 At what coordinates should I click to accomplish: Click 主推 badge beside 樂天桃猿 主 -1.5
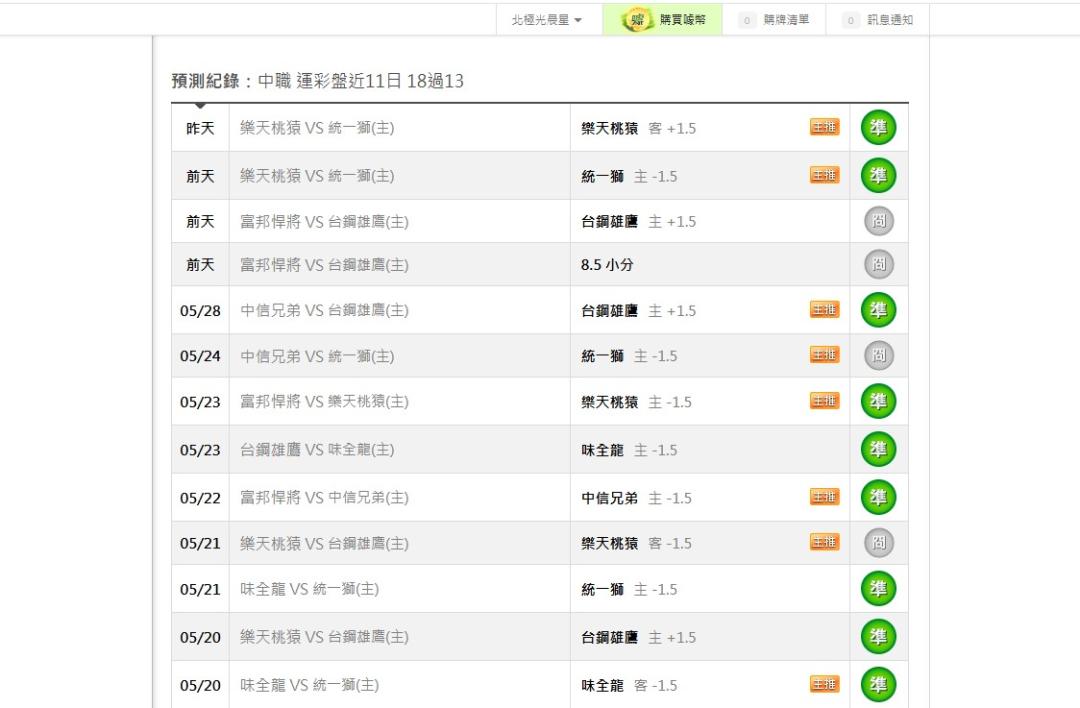coord(824,401)
